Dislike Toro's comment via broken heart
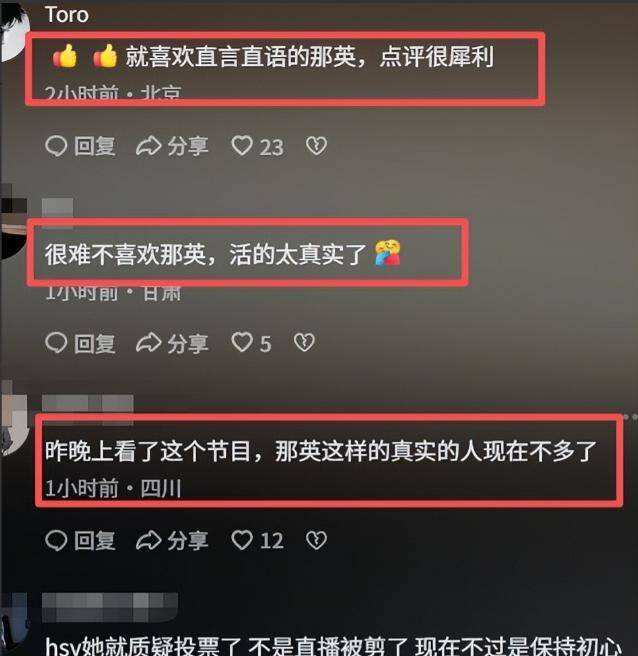The height and width of the screenshot is (656, 638). click(316, 146)
